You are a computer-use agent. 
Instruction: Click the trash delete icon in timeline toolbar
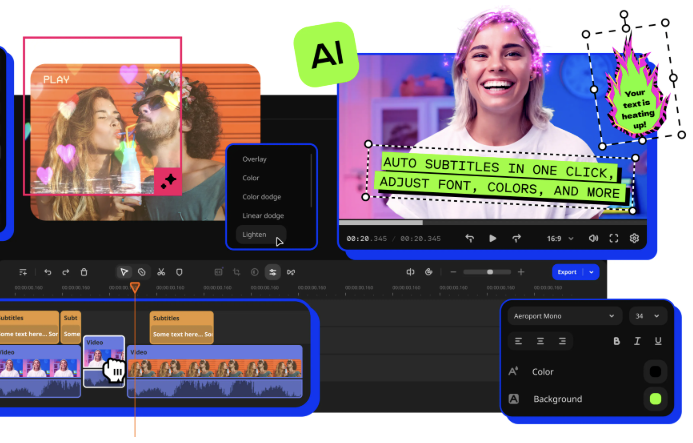coord(84,272)
